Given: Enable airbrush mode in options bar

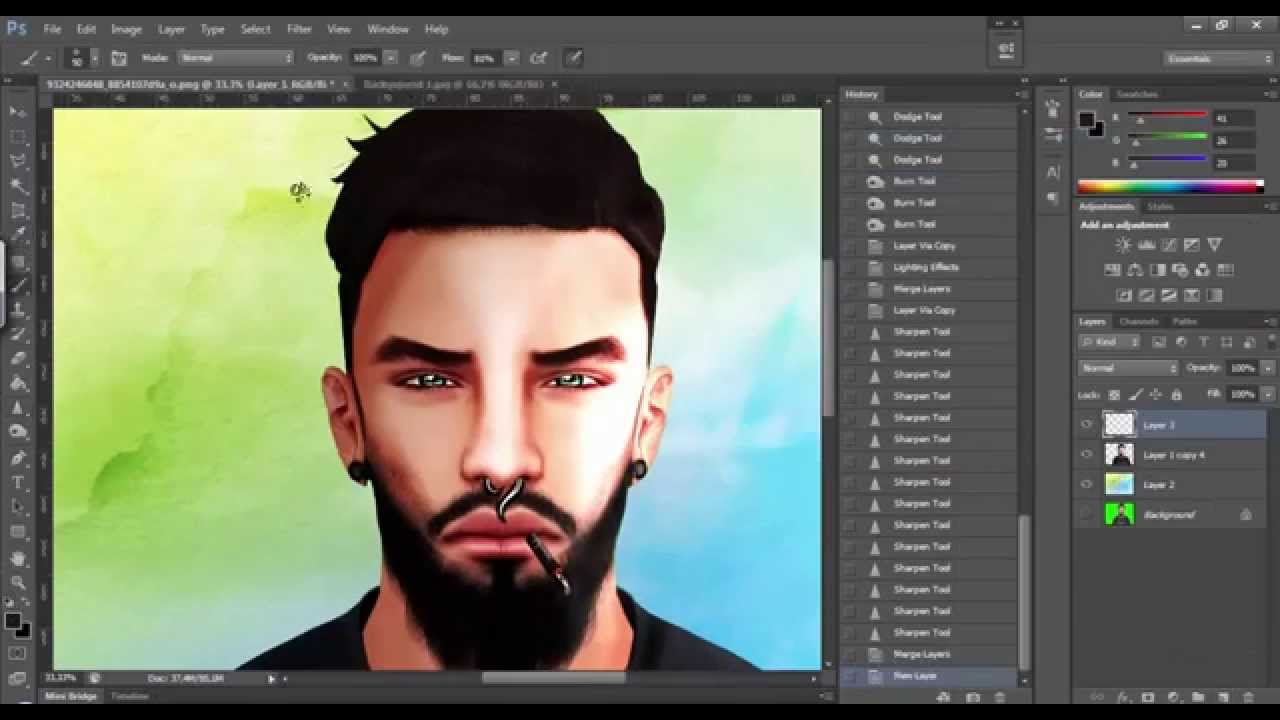Looking at the screenshot, I should click(x=538, y=58).
